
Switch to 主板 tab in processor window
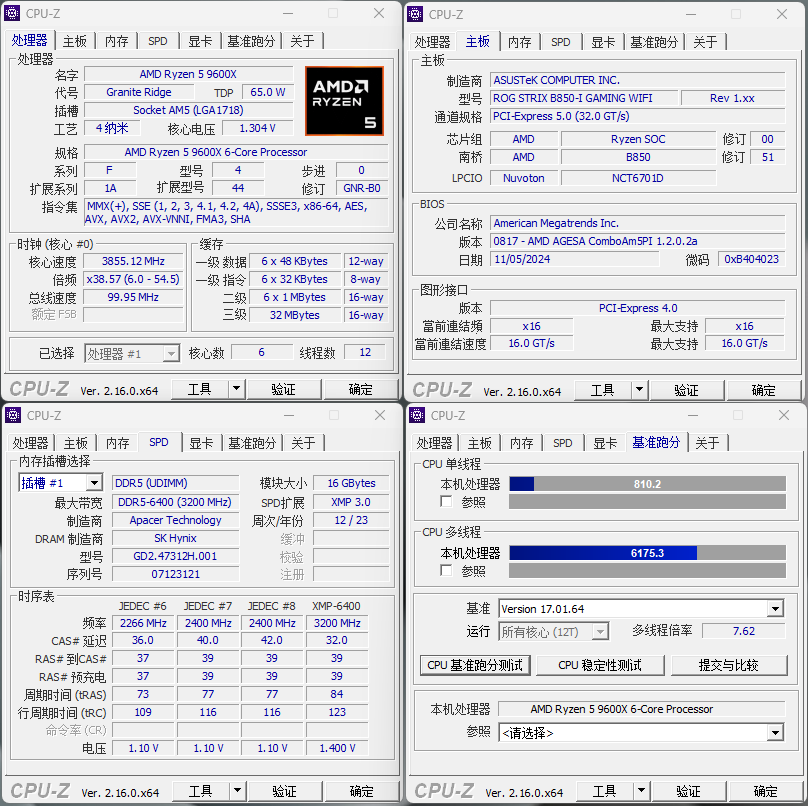(75, 41)
